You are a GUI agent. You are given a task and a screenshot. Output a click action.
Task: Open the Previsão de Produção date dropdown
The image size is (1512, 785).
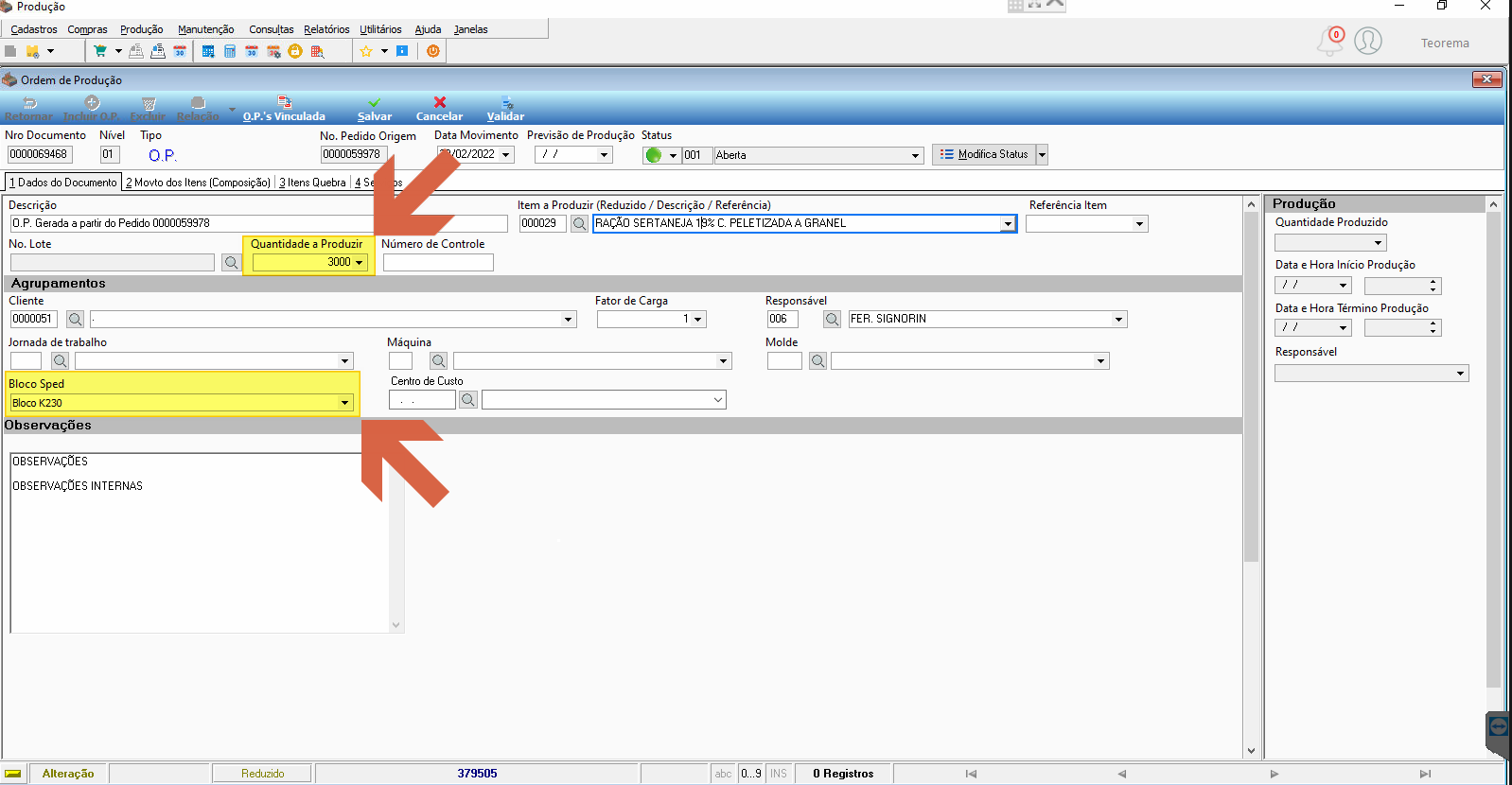604,155
